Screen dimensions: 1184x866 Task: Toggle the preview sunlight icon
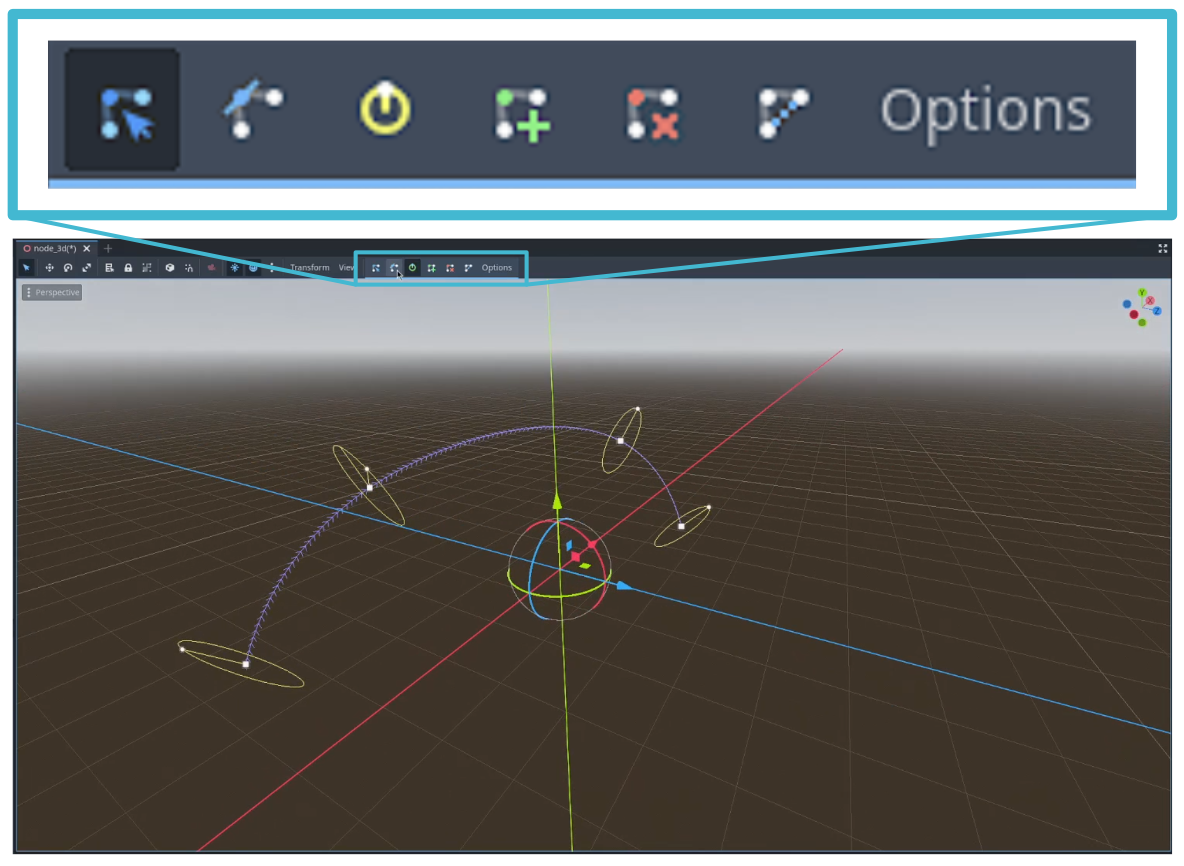(235, 267)
